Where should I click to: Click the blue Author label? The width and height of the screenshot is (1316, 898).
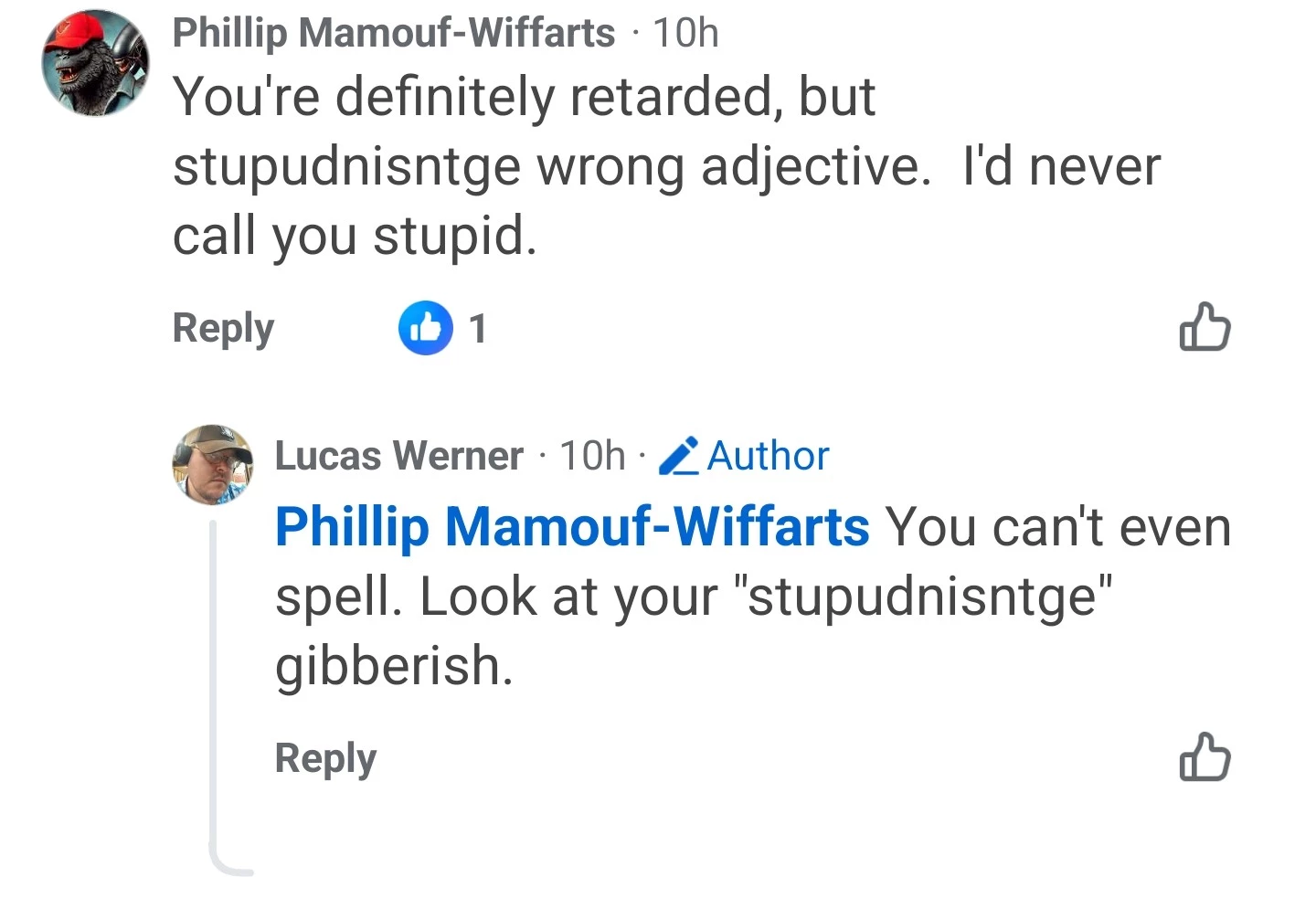coord(768,455)
